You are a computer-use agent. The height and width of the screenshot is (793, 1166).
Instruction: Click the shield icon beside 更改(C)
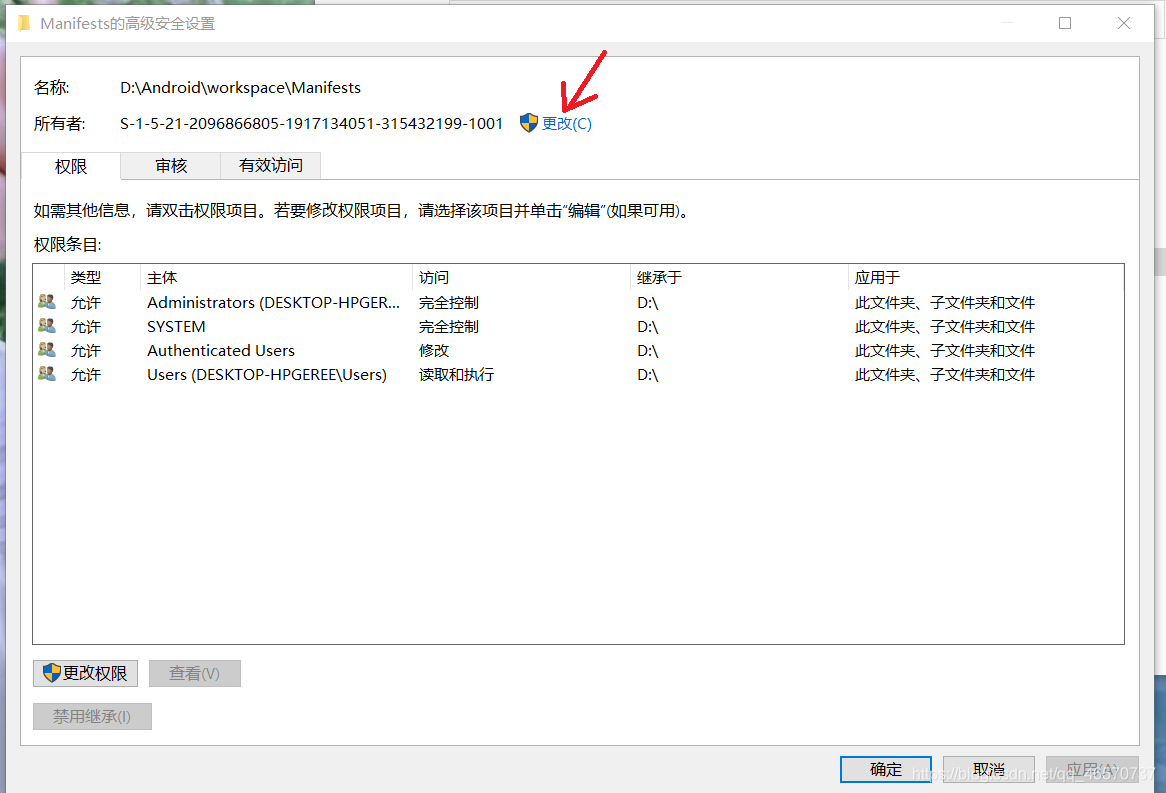coord(529,123)
